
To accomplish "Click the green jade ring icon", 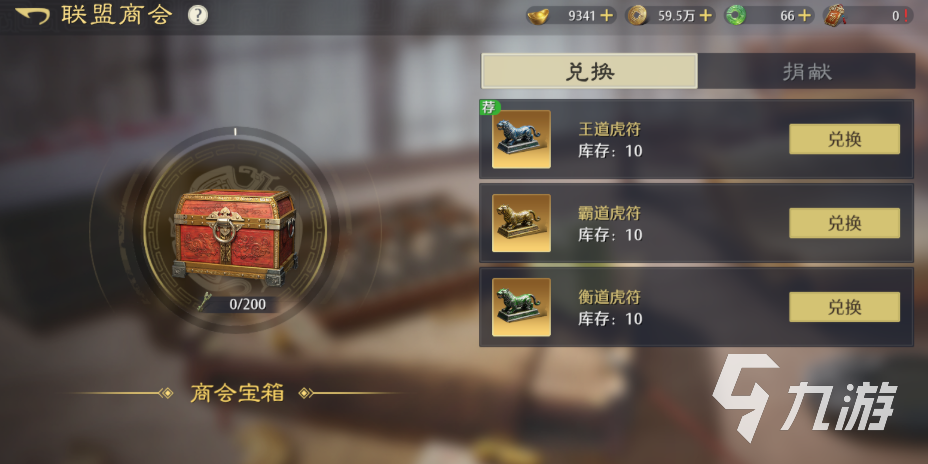I will click(x=735, y=15).
